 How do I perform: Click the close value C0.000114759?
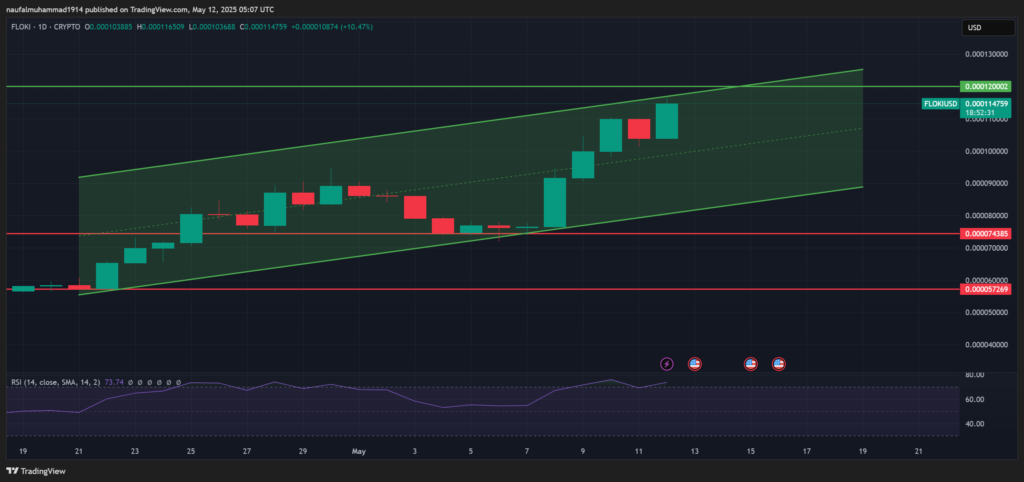(263, 27)
